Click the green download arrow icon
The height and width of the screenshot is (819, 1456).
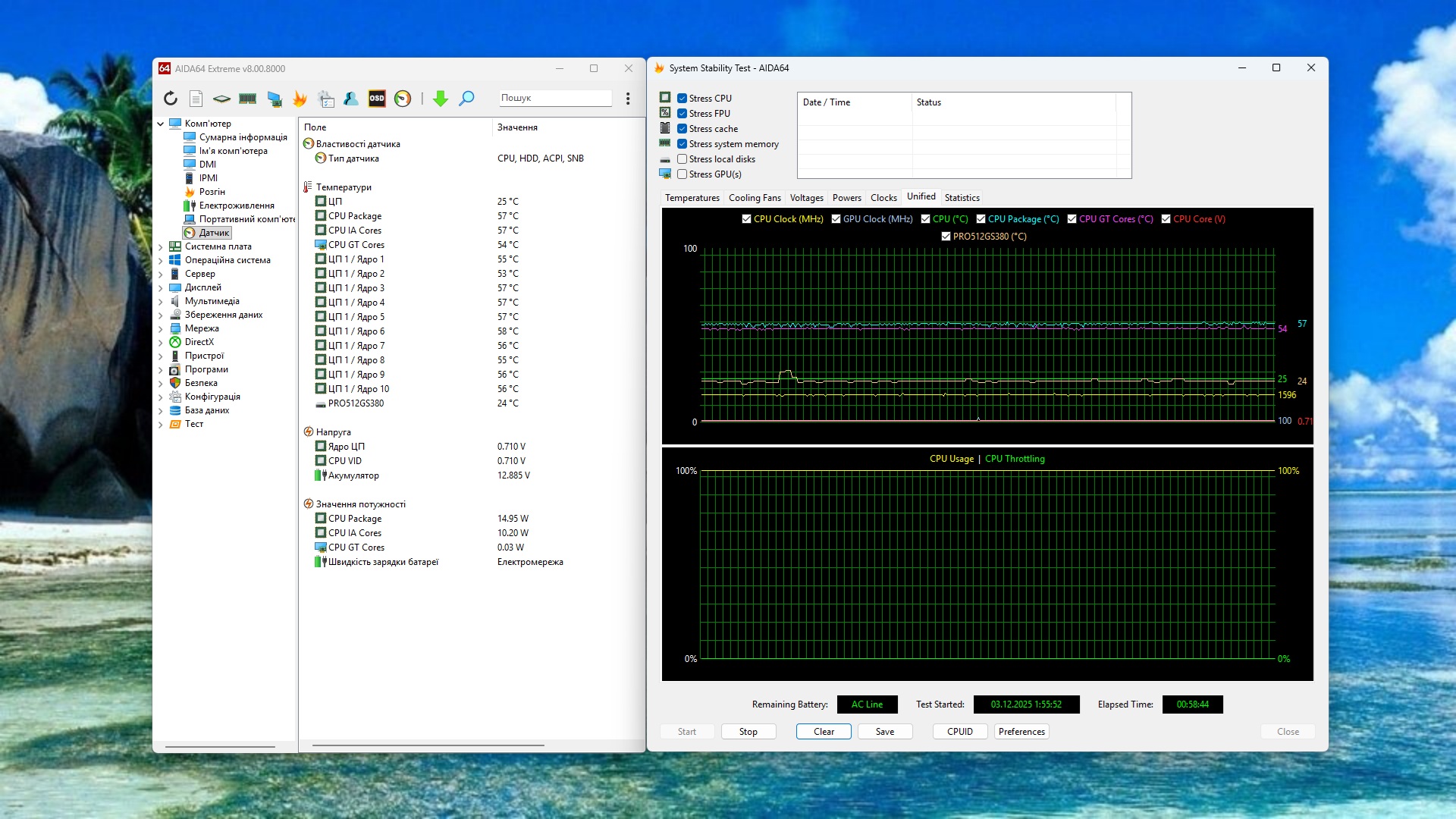[441, 99]
